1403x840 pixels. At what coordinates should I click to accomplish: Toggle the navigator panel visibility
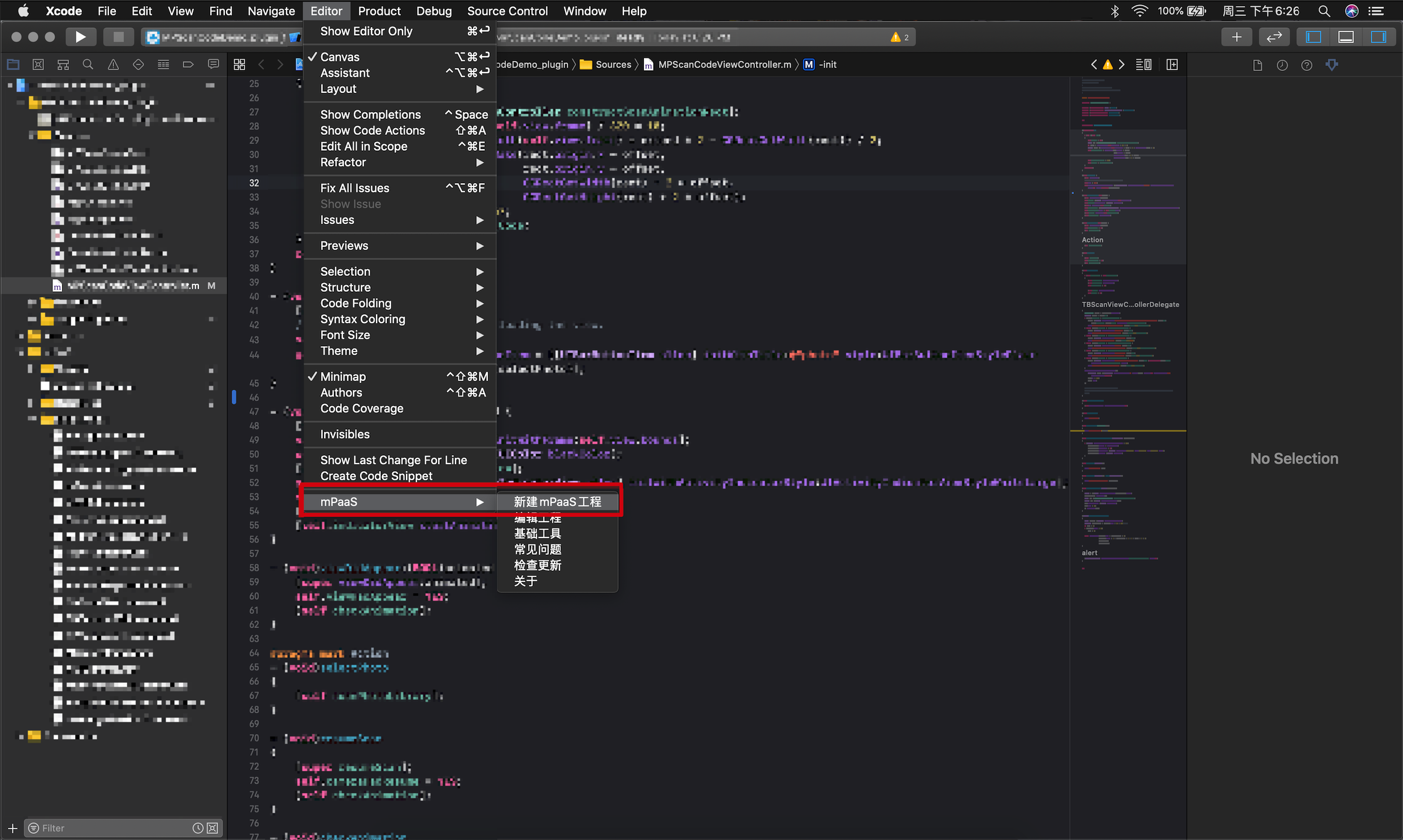tap(1313, 37)
